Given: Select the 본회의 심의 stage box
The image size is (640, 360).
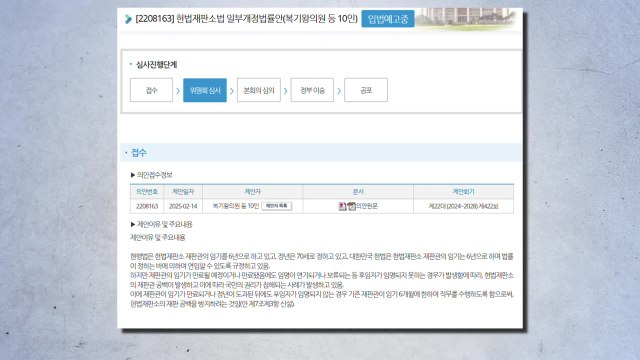Looking at the screenshot, I should 259,90.
